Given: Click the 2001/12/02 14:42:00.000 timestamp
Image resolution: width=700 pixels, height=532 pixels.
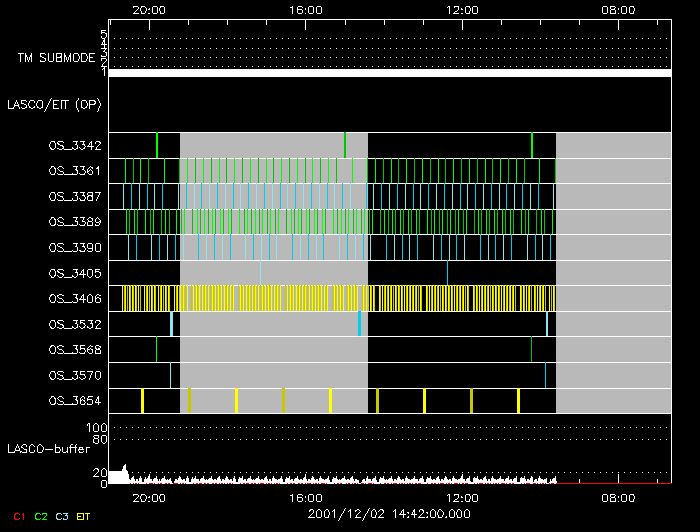Looking at the screenshot, I should [388, 514].
